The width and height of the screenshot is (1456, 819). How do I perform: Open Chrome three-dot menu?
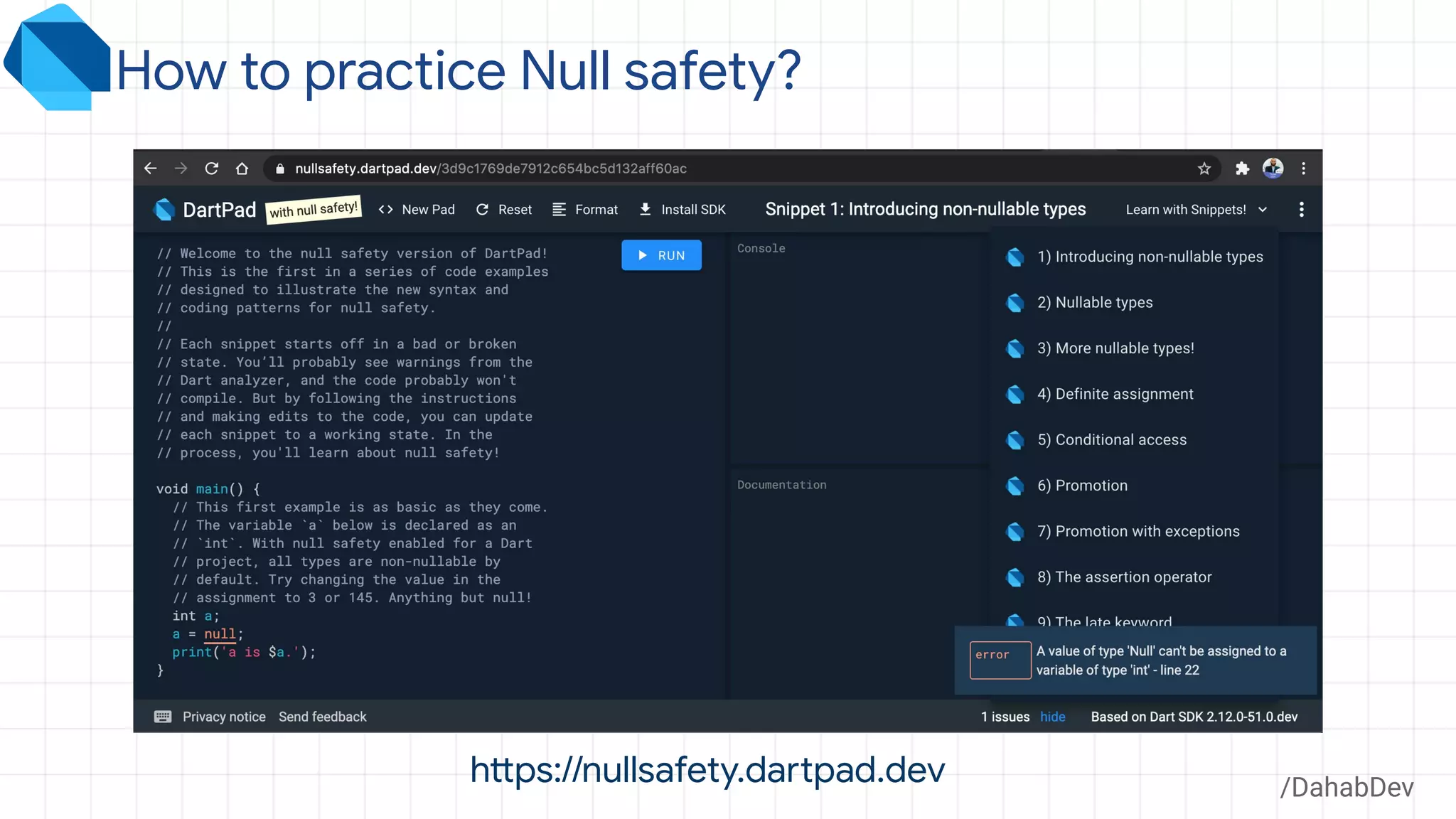coord(1303,168)
